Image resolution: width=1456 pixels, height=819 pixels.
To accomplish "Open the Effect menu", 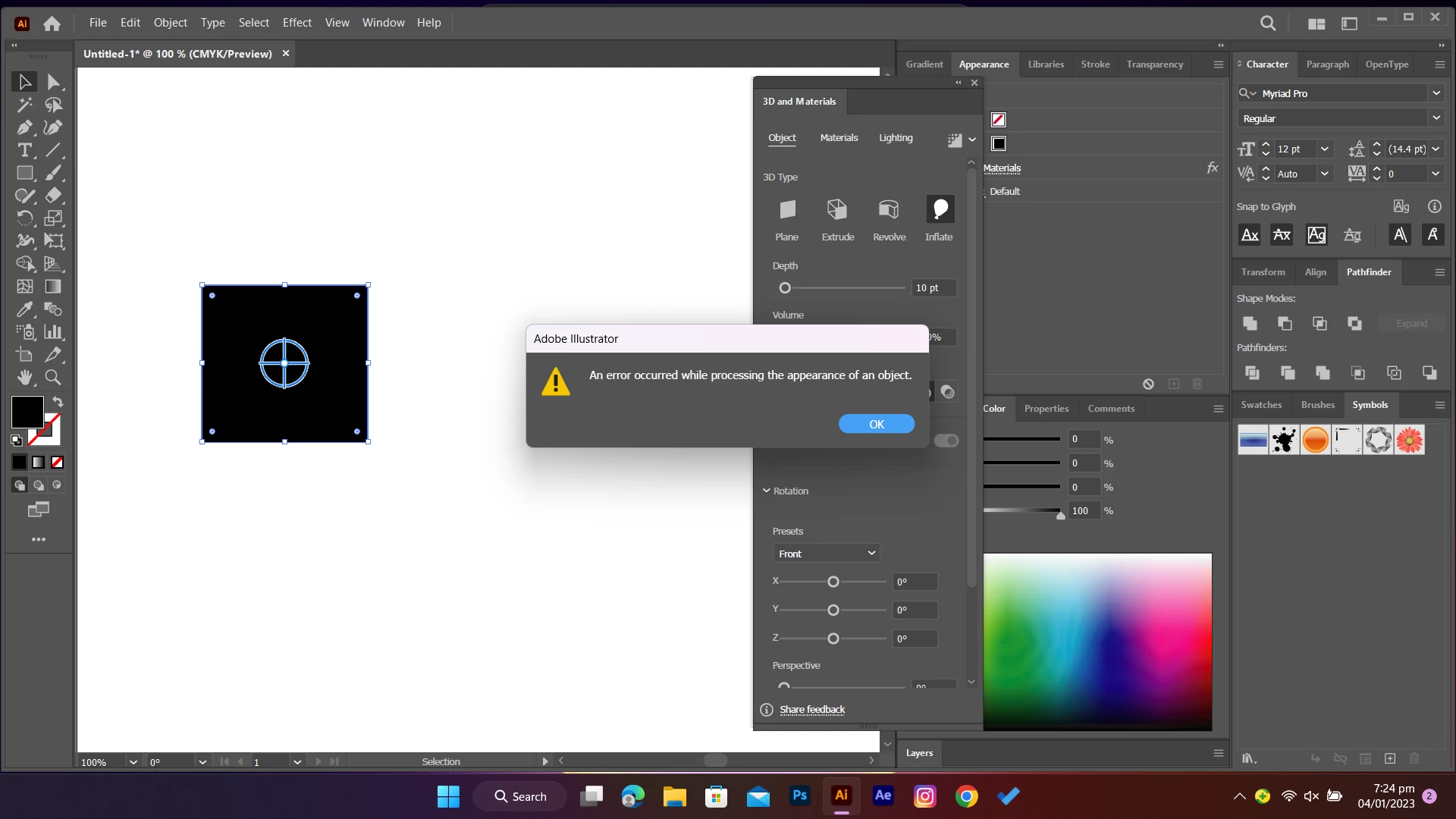I will tap(297, 23).
